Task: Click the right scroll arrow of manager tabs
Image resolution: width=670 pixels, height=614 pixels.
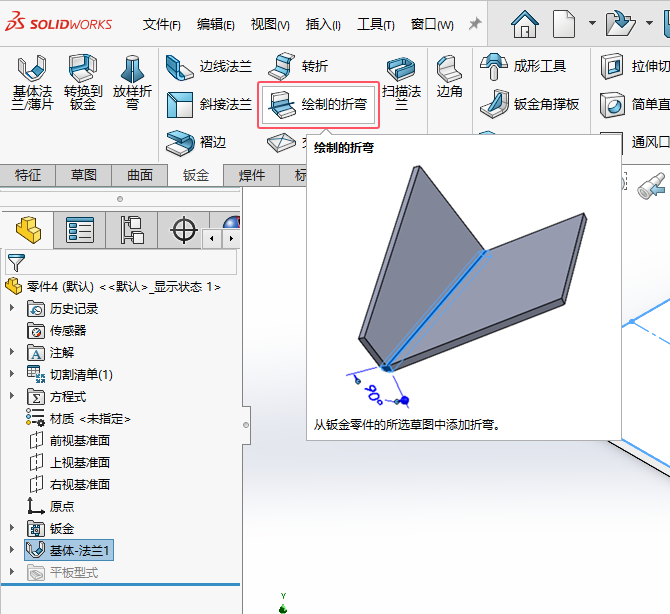Action: pos(231,238)
